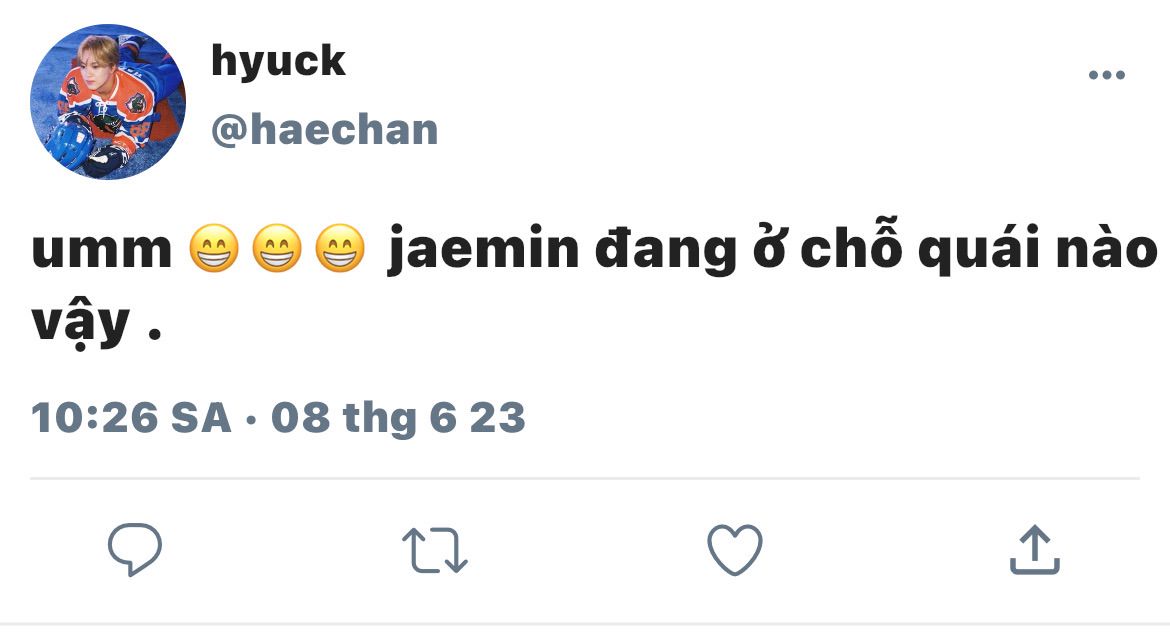Viewport: 1170px width, 642px height.
Task: Select the date 08 thg 6 23
Action: pos(398,417)
